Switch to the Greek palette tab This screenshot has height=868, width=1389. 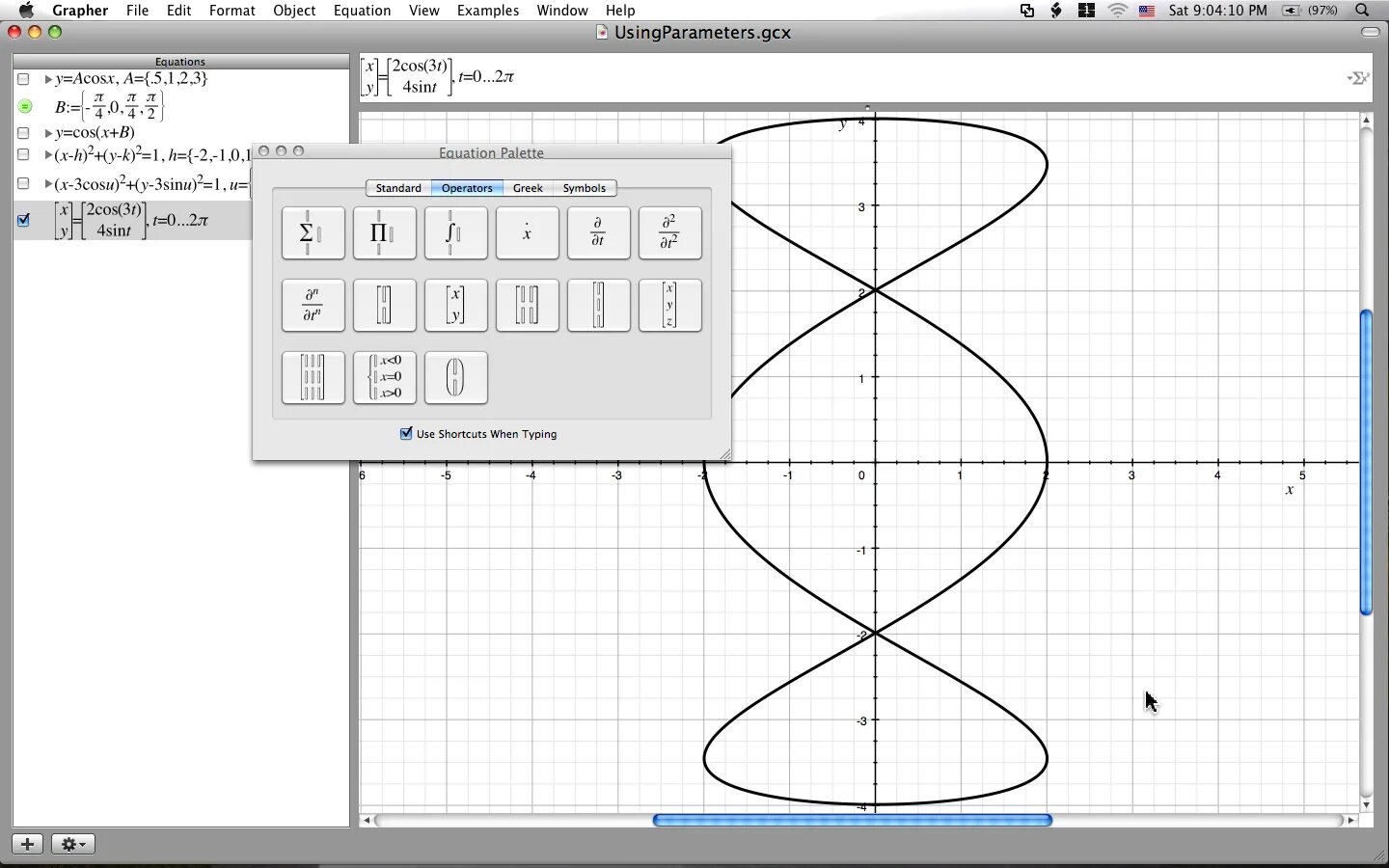(x=528, y=188)
